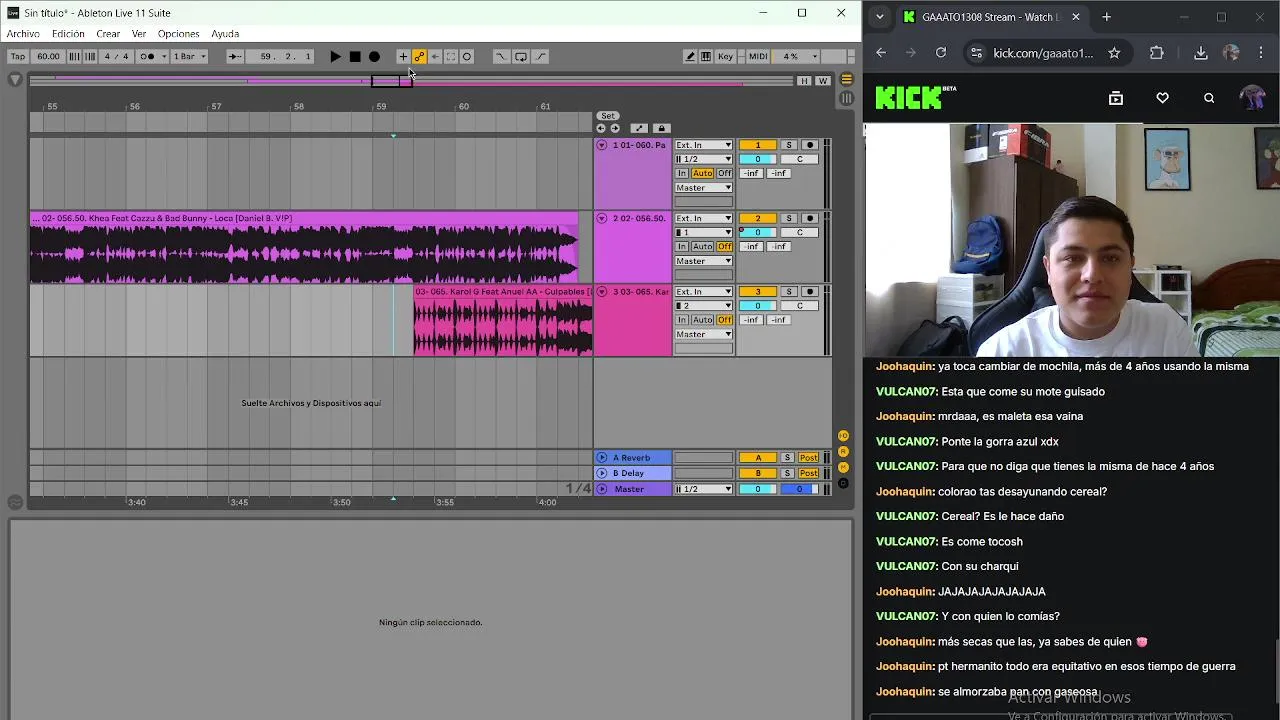
Task: Set track 3 monitor to In
Action: coord(682,319)
